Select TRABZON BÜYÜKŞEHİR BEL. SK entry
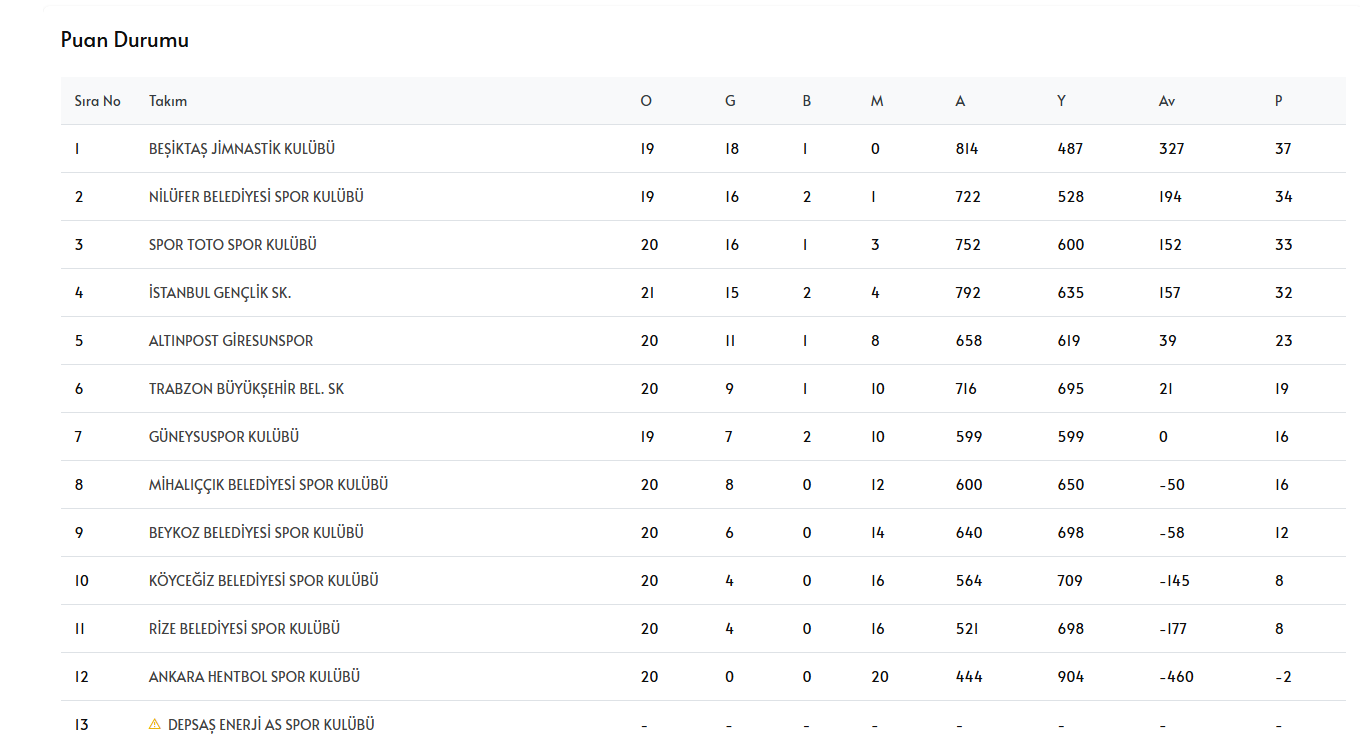Image resolution: width=1360 pixels, height=747 pixels. (246, 389)
